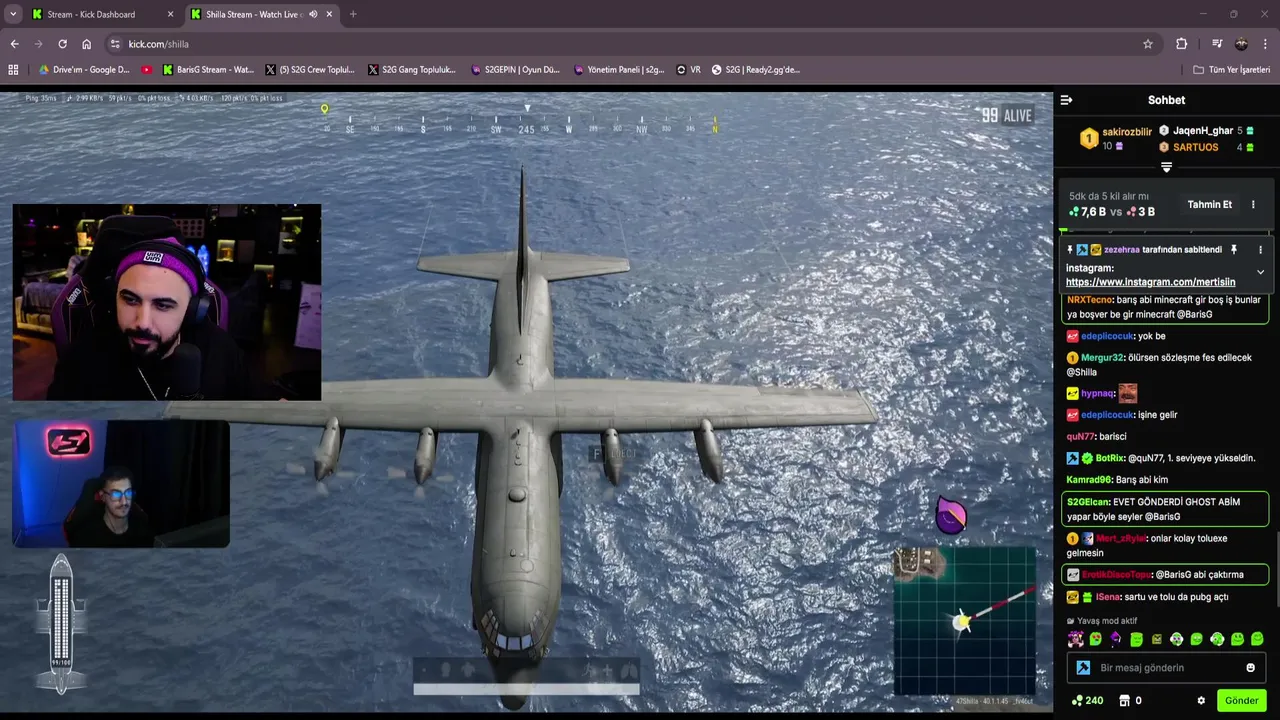
Task: Insert the second emote with heart eyes
Action: click(1096, 639)
